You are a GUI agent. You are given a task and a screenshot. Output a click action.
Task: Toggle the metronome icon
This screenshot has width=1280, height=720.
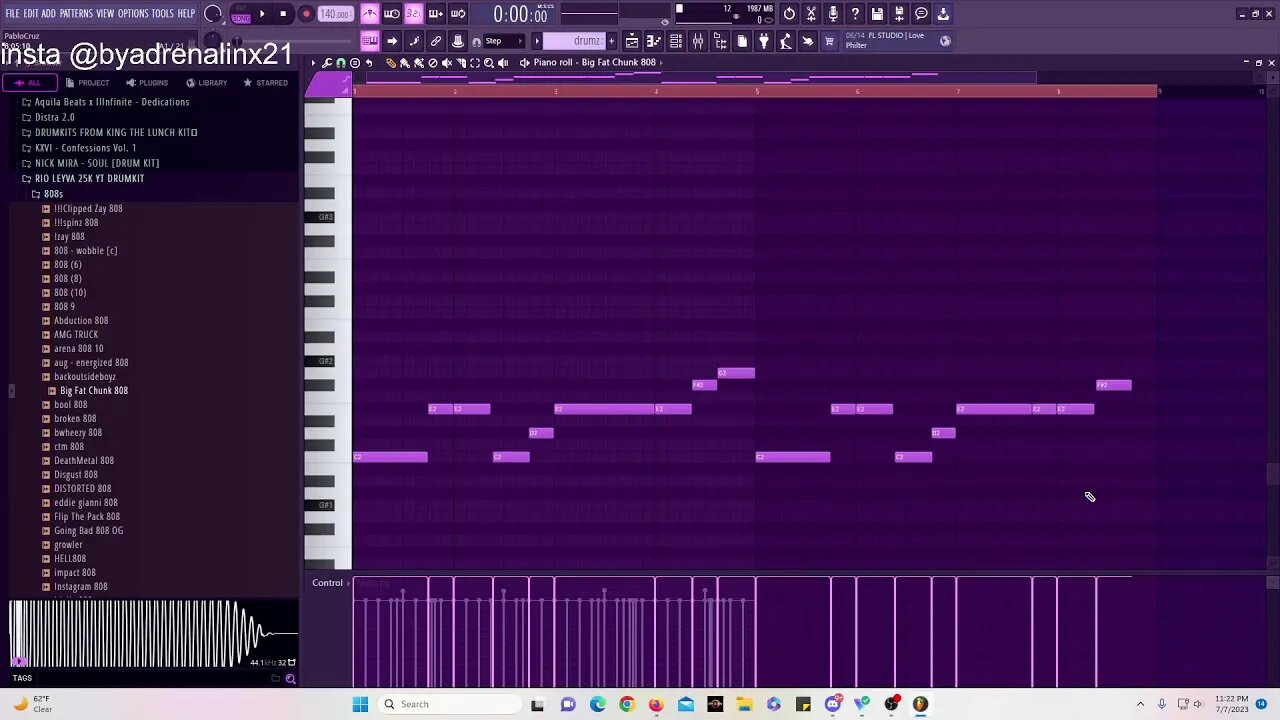point(370,14)
